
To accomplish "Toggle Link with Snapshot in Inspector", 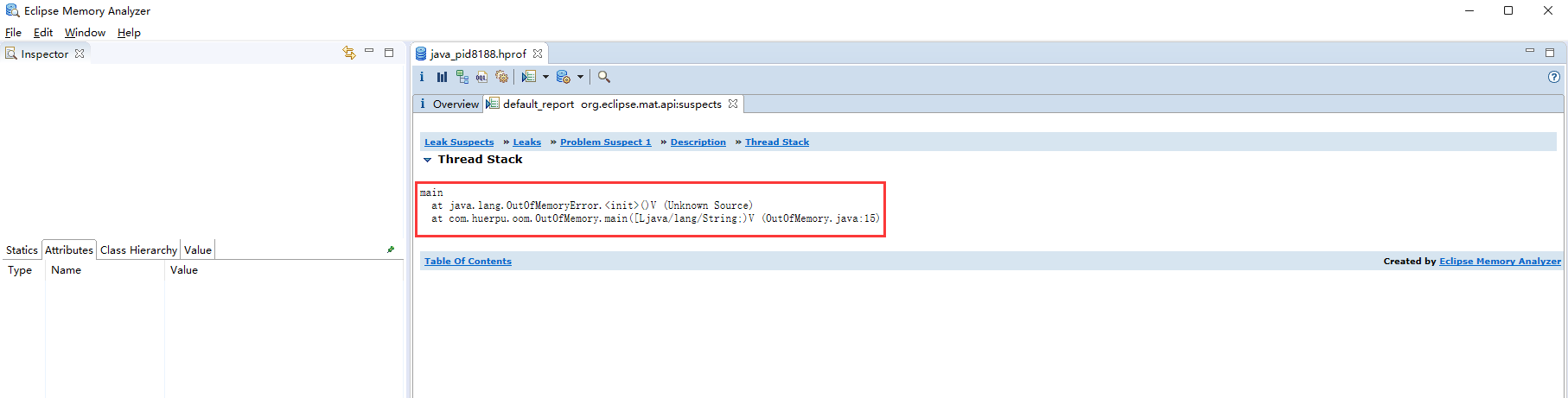I will (349, 53).
